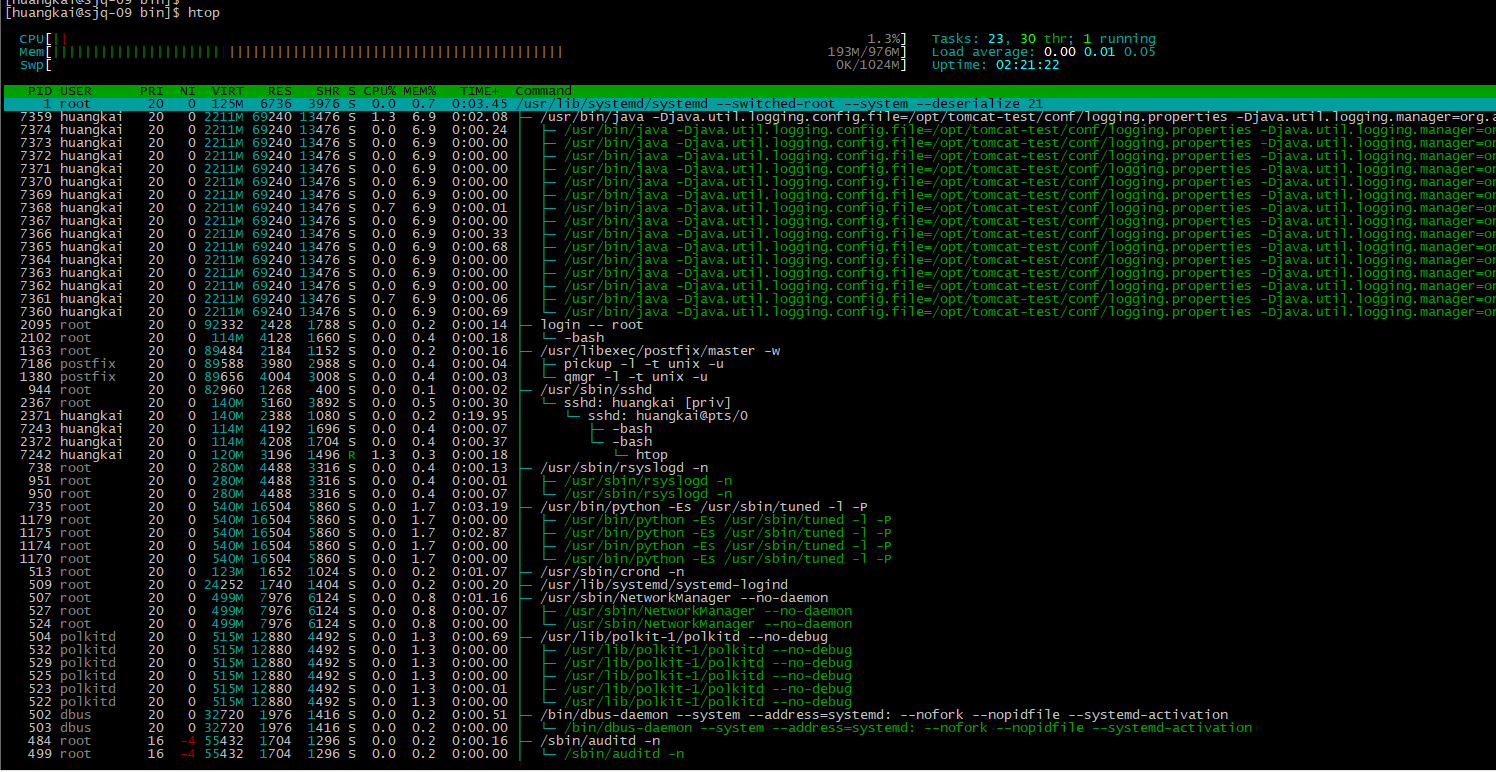This screenshot has height=772, width=1496.
Task: Click the R state flag of htop
Action: point(351,455)
